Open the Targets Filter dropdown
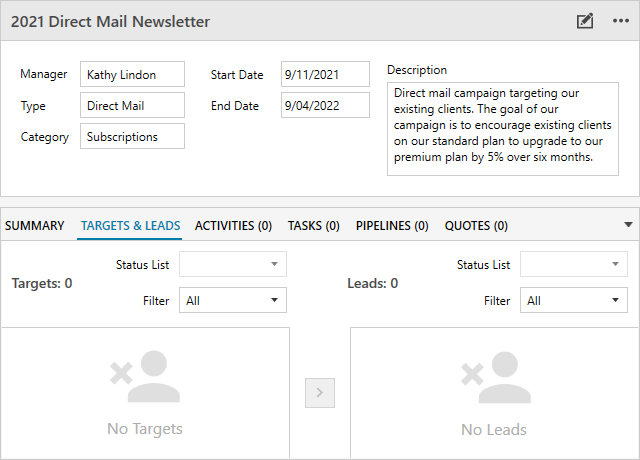The image size is (640, 460). (232, 300)
